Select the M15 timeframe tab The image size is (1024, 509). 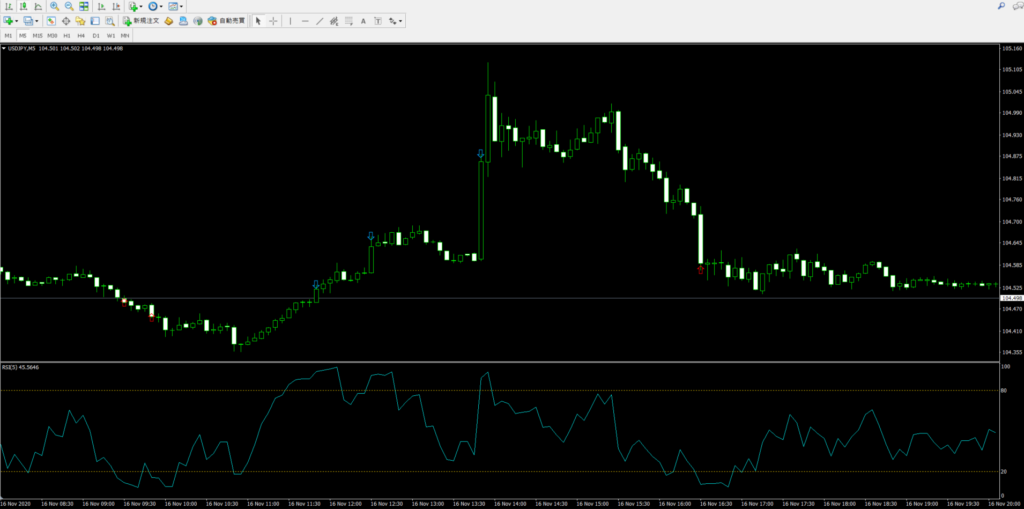(37, 35)
